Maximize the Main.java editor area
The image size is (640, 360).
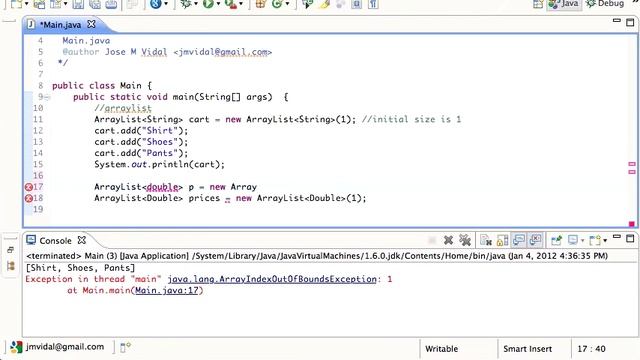pyautogui.click(x=630, y=22)
